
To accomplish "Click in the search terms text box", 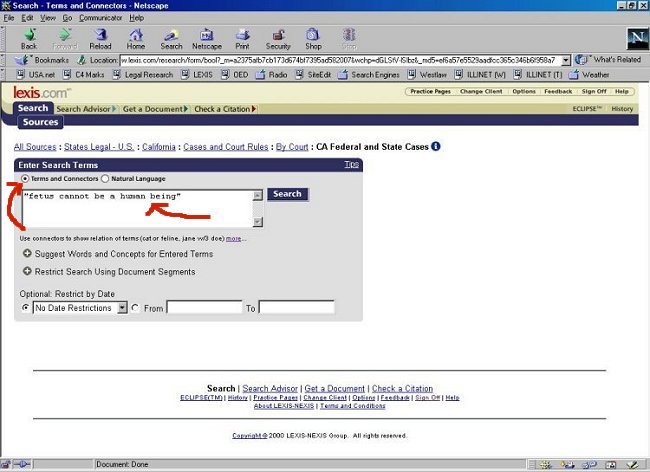I will (137, 209).
